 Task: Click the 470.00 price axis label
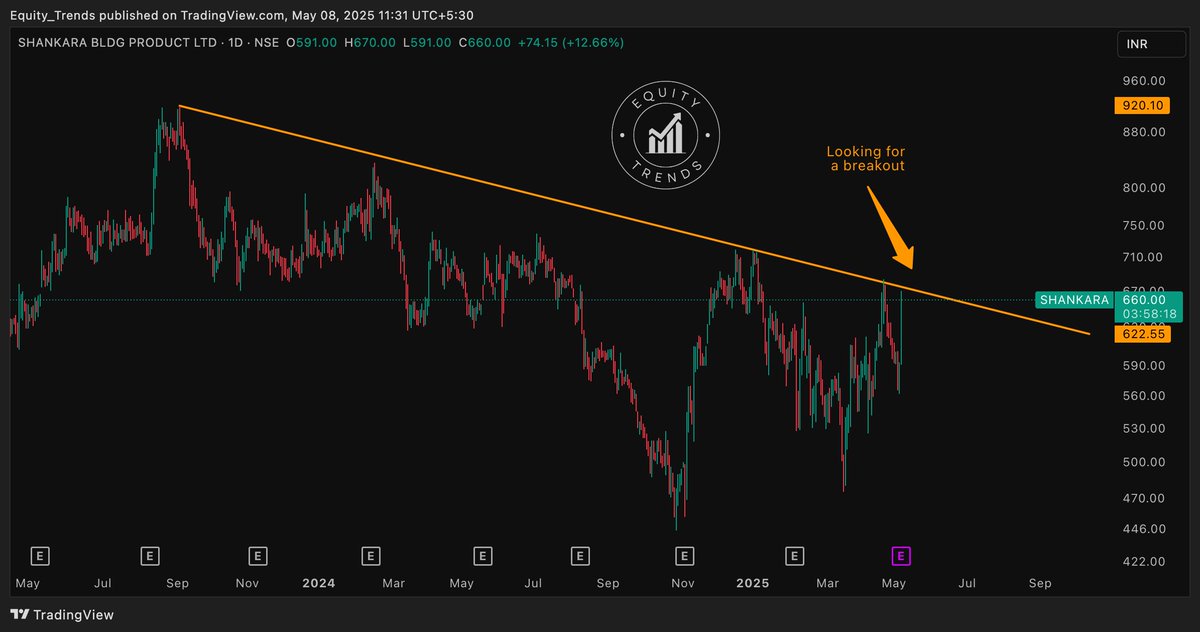click(1144, 497)
